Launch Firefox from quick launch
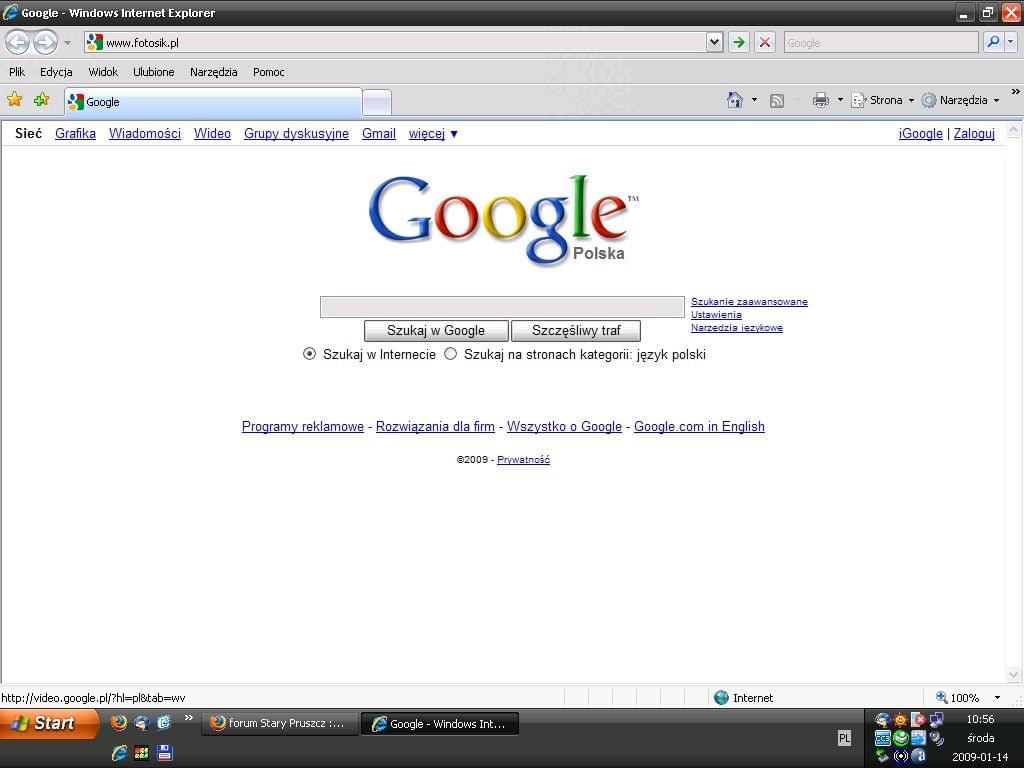This screenshot has width=1024, height=768. pyautogui.click(x=119, y=722)
